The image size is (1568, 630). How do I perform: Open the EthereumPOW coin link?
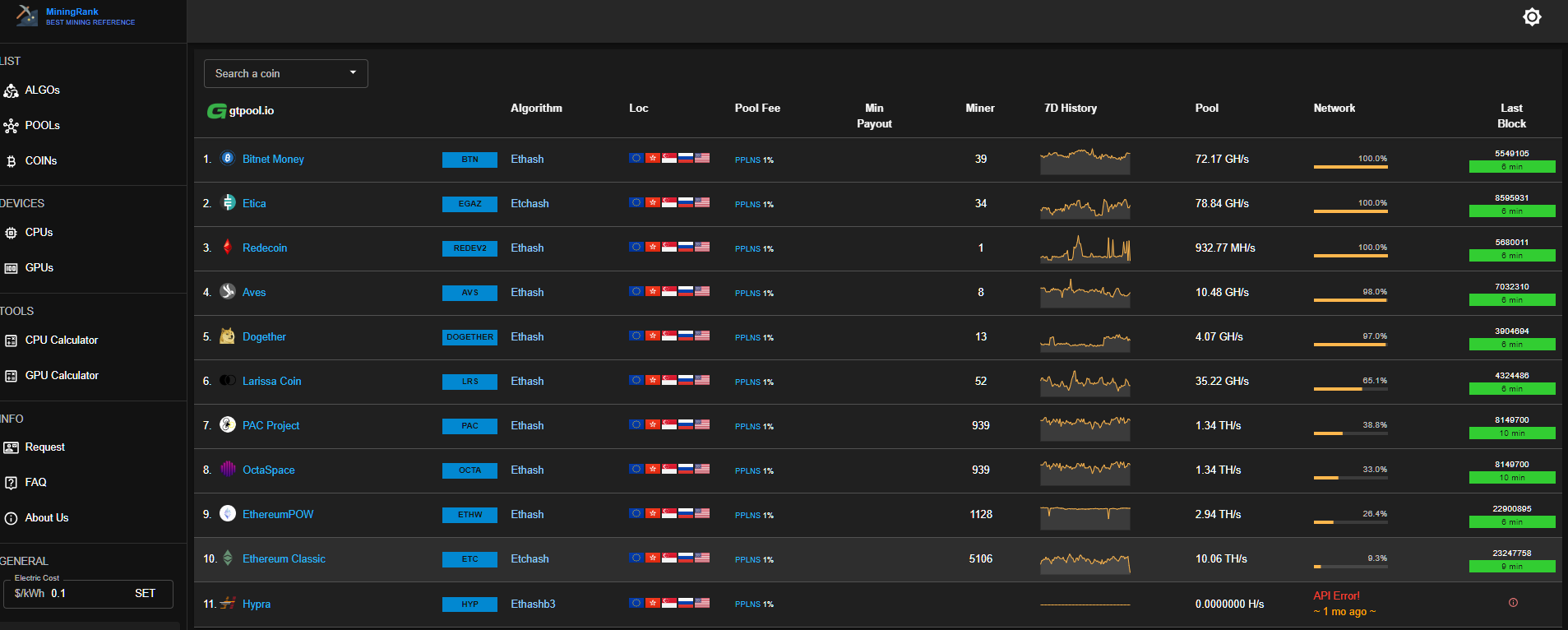click(278, 515)
